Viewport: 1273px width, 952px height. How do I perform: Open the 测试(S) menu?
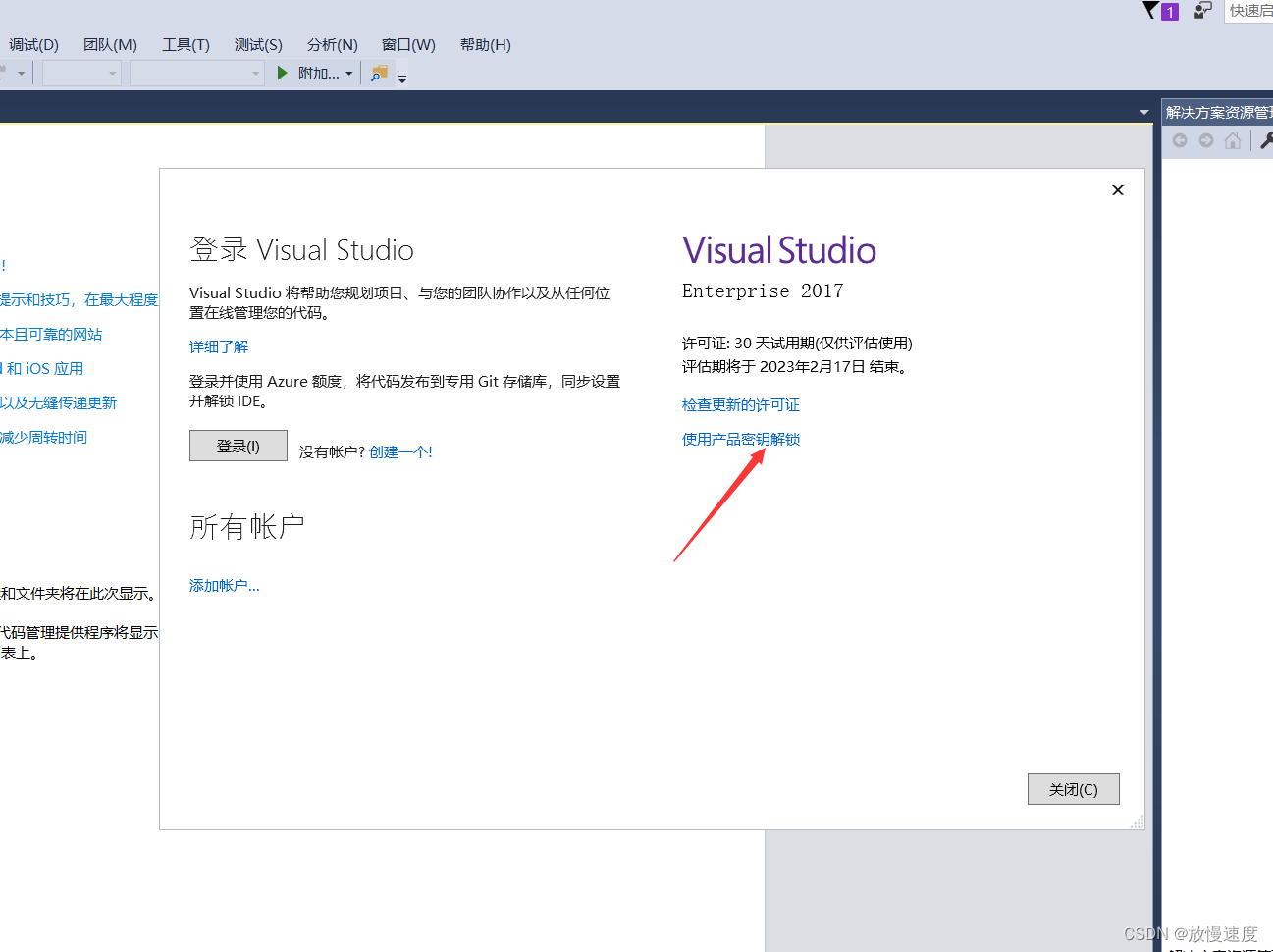tap(258, 44)
